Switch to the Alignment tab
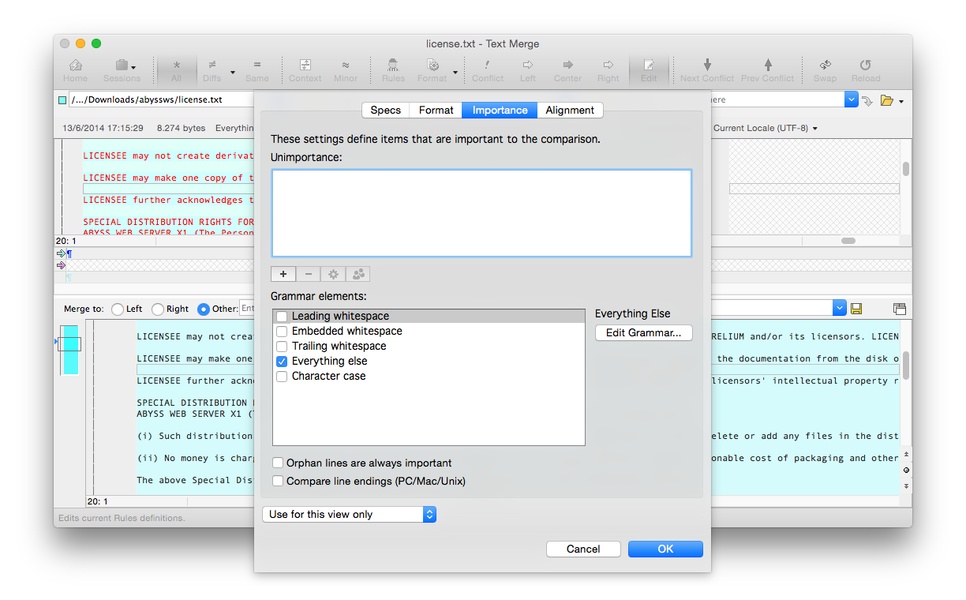Screen dimensions: 966x600 pyautogui.click(x=570, y=111)
